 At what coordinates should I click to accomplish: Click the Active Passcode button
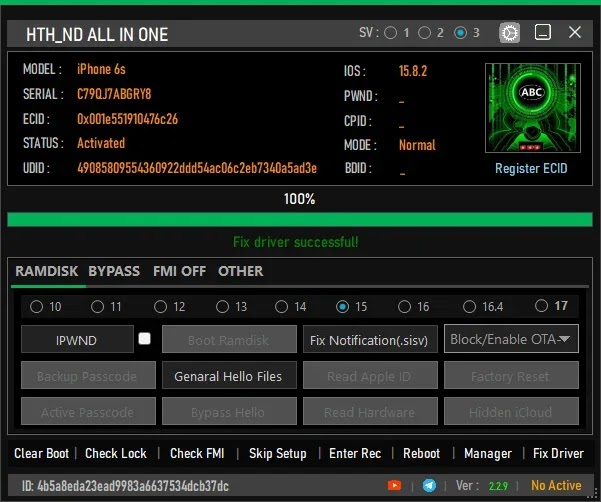(x=88, y=411)
